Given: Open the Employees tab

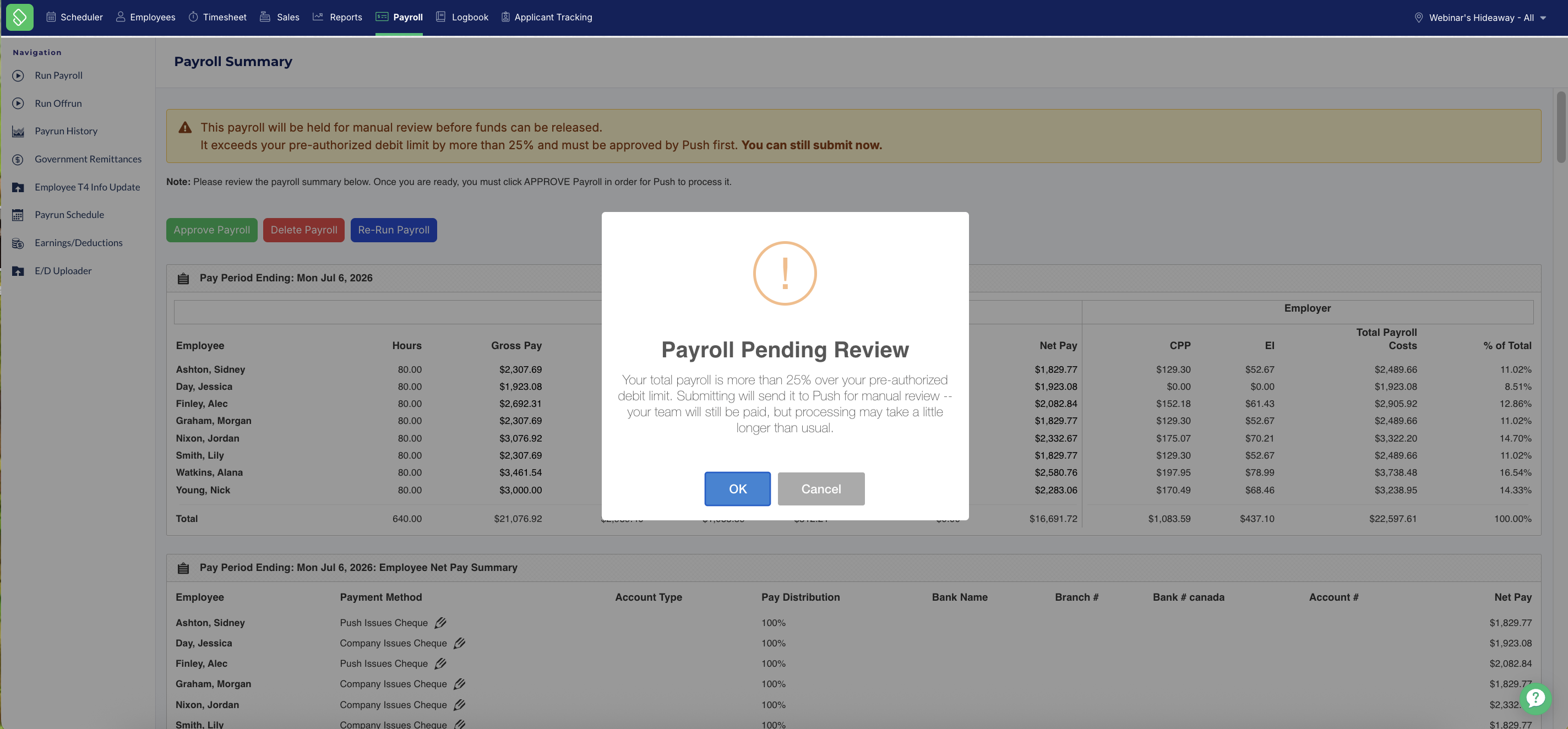Looking at the screenshot, I should (145, 17).
